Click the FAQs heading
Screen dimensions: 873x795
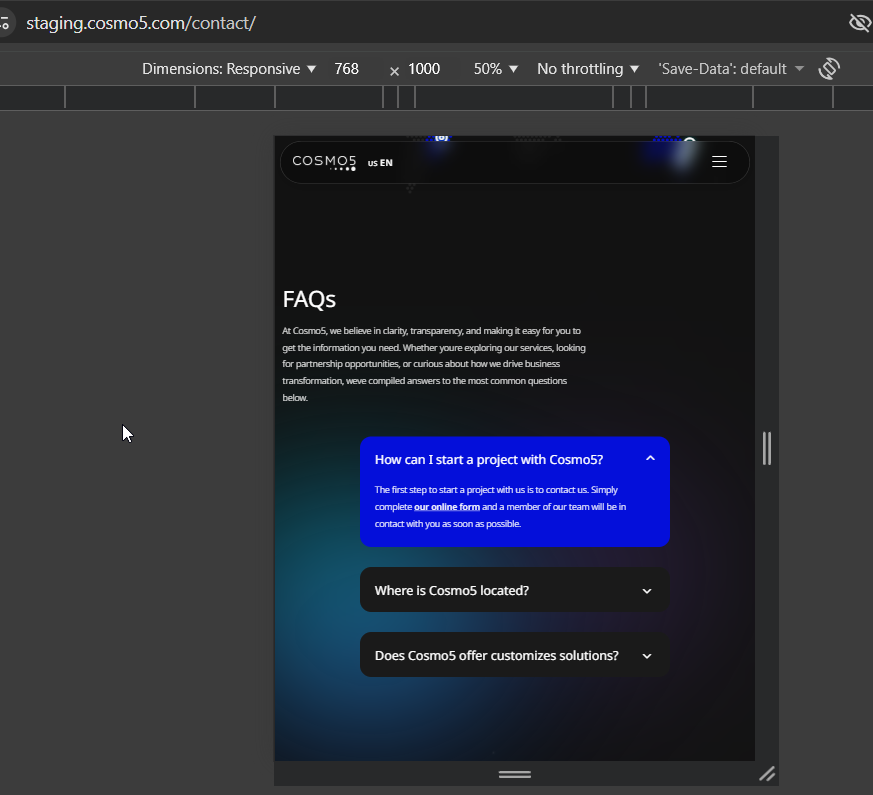[309, 299]
